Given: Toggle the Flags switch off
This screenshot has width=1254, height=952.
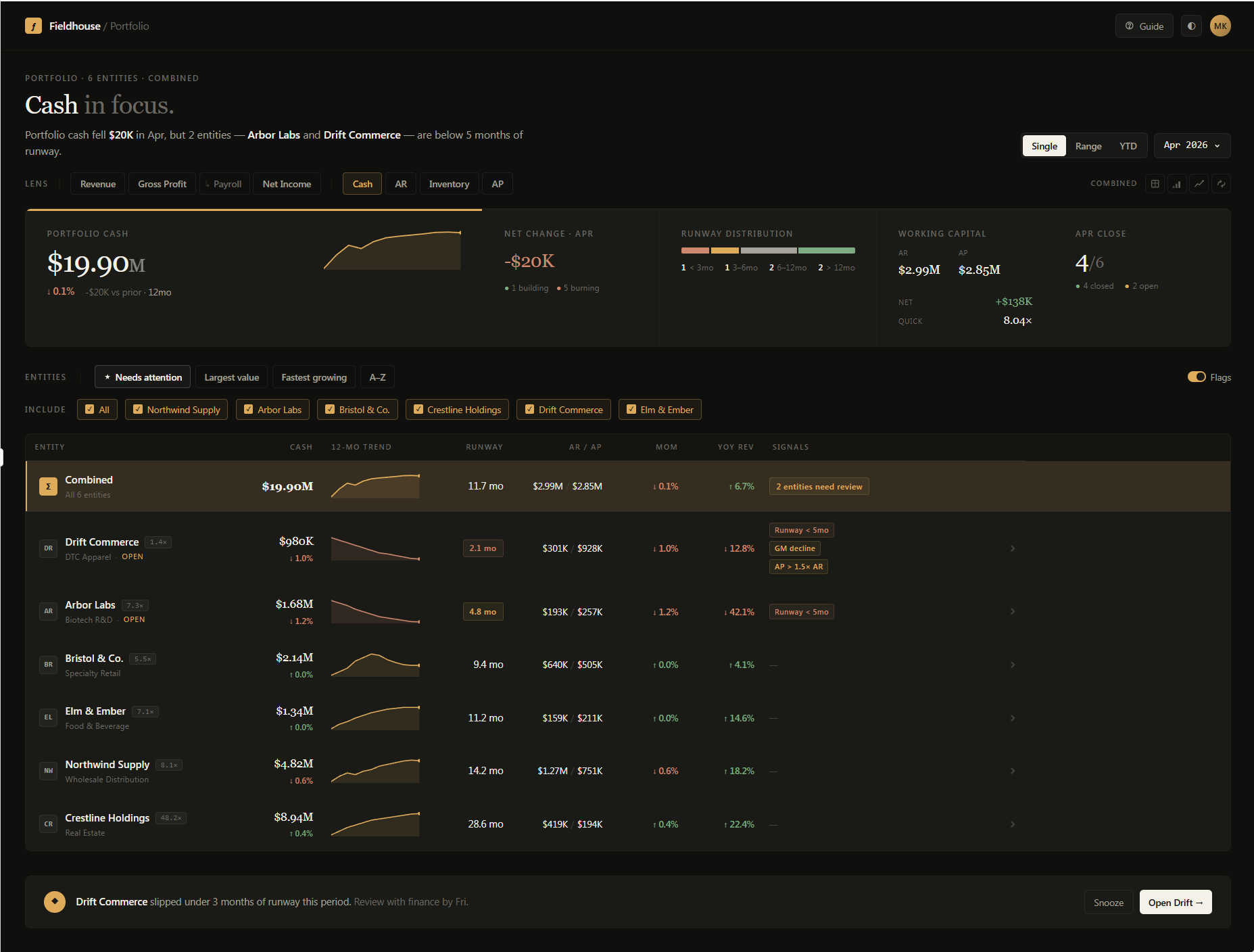Looking at the screenshot, I should pyautogui.click(x=1197, y=377).
